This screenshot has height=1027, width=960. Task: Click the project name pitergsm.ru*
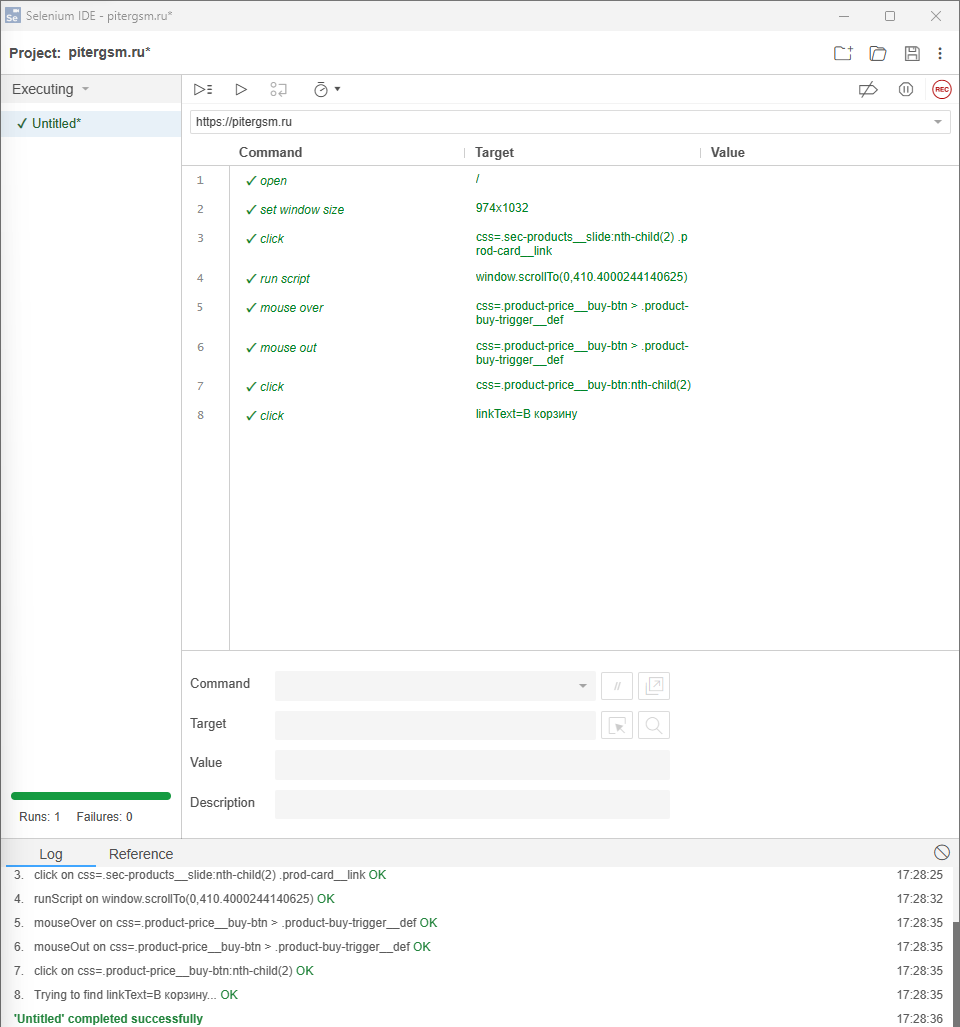coord(109,52)
